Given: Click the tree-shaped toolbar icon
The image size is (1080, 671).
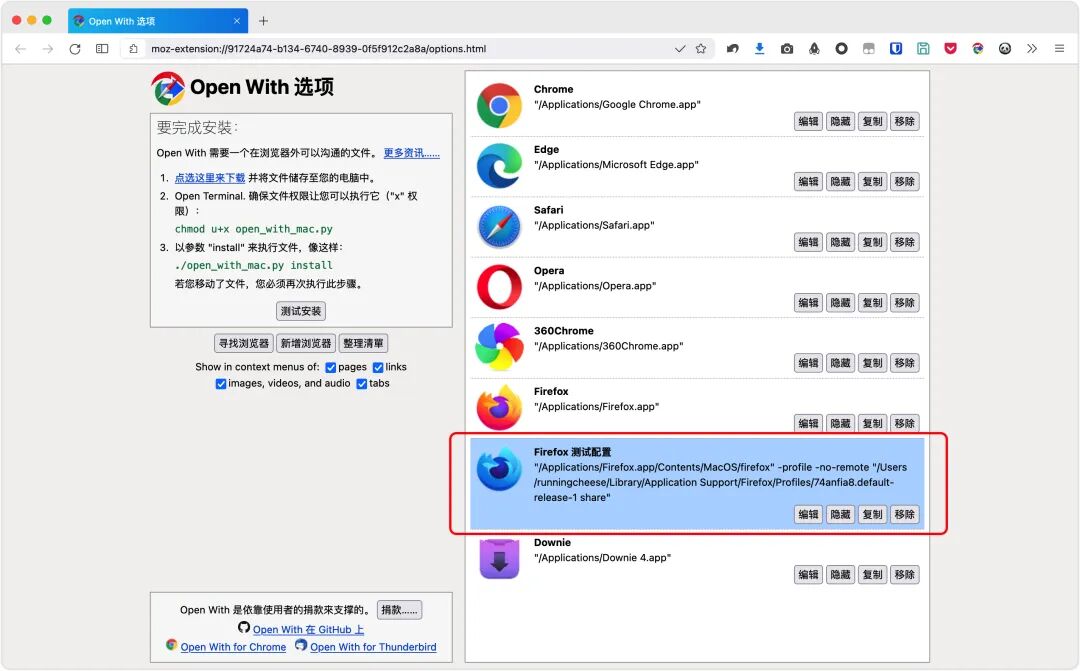Looking at the screenshot, I should click(814, 49).
